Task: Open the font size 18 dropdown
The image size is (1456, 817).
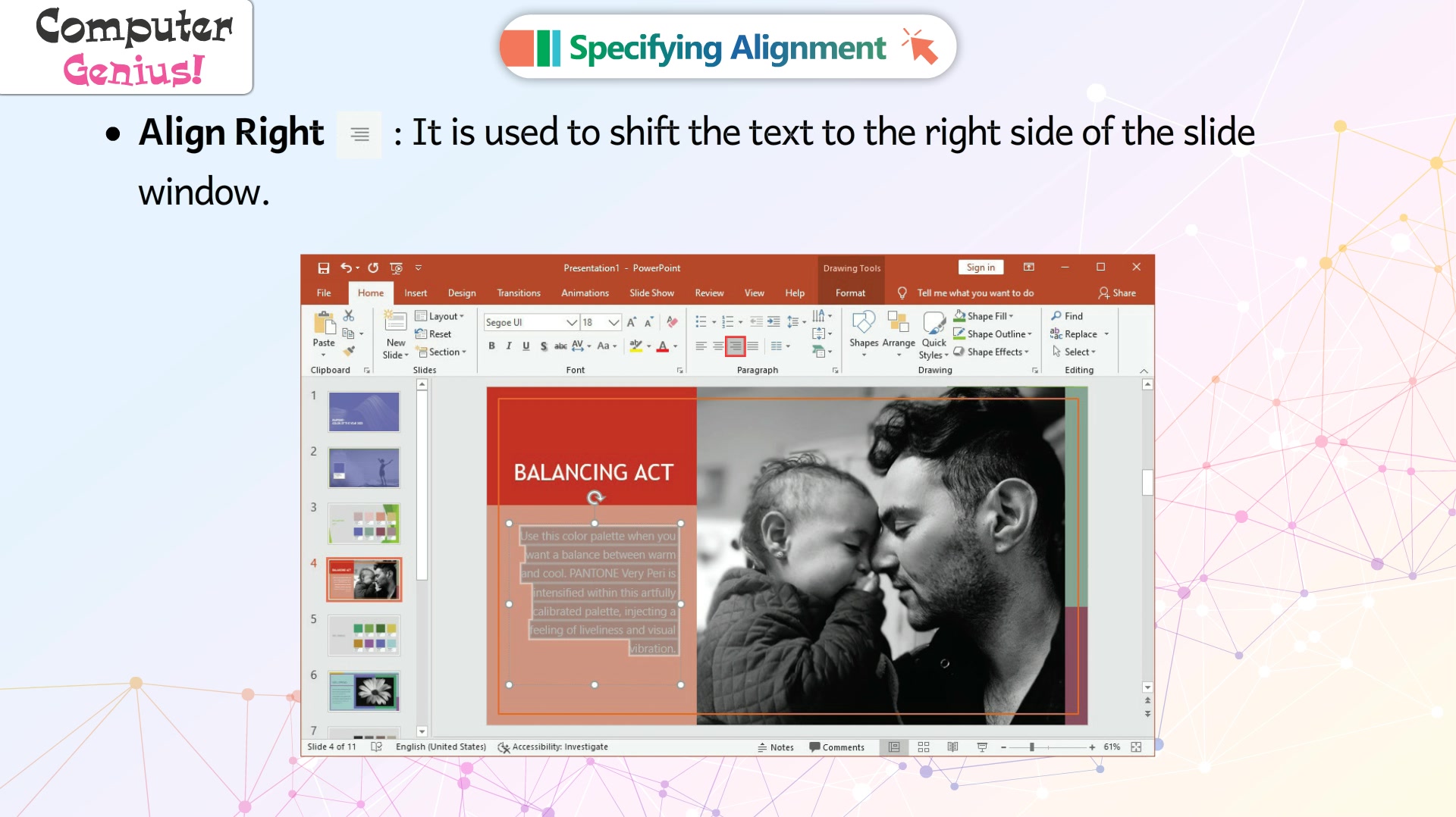Action: pyautogui.click(x=614, y=322)
